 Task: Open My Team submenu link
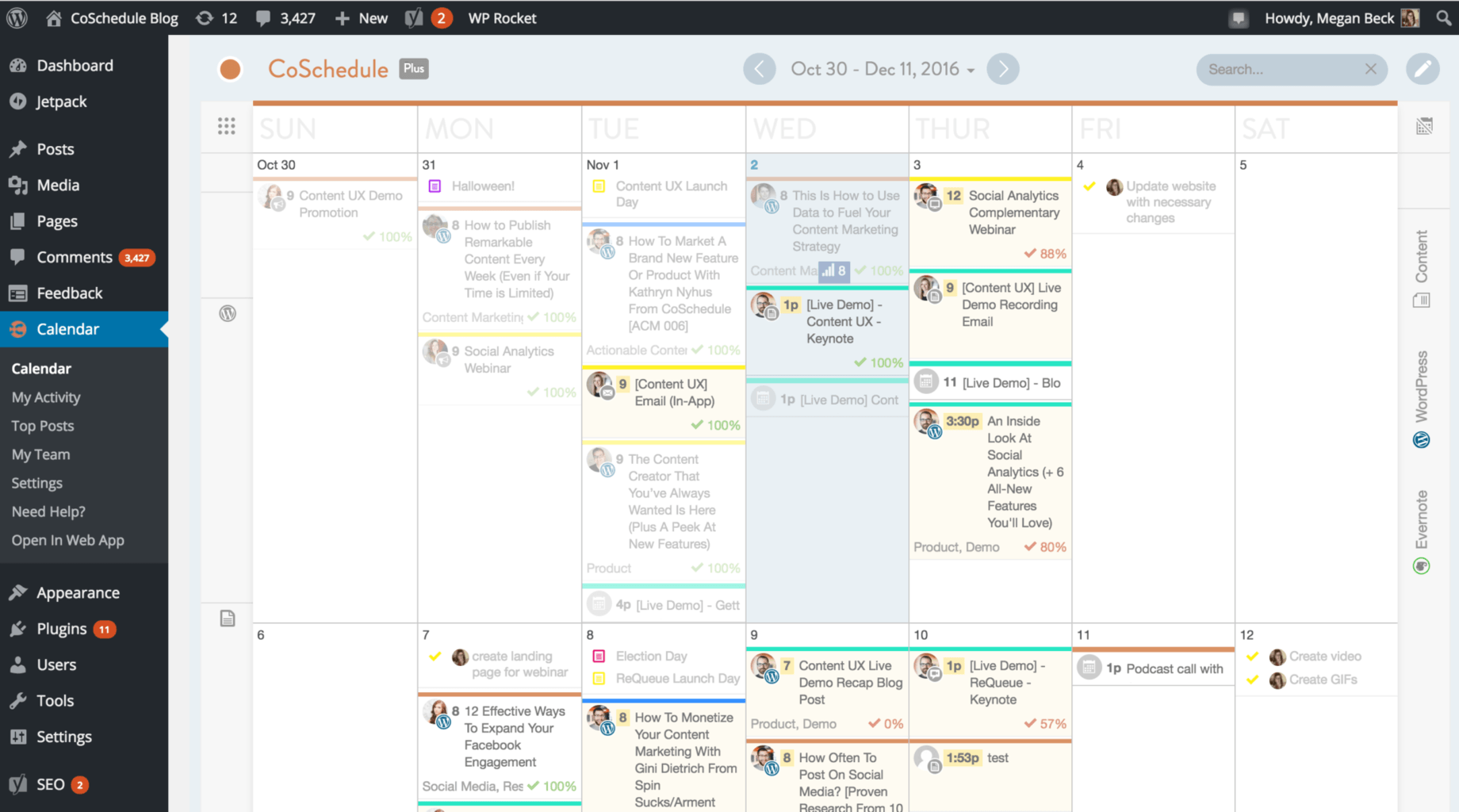click(x=40, y=454)
